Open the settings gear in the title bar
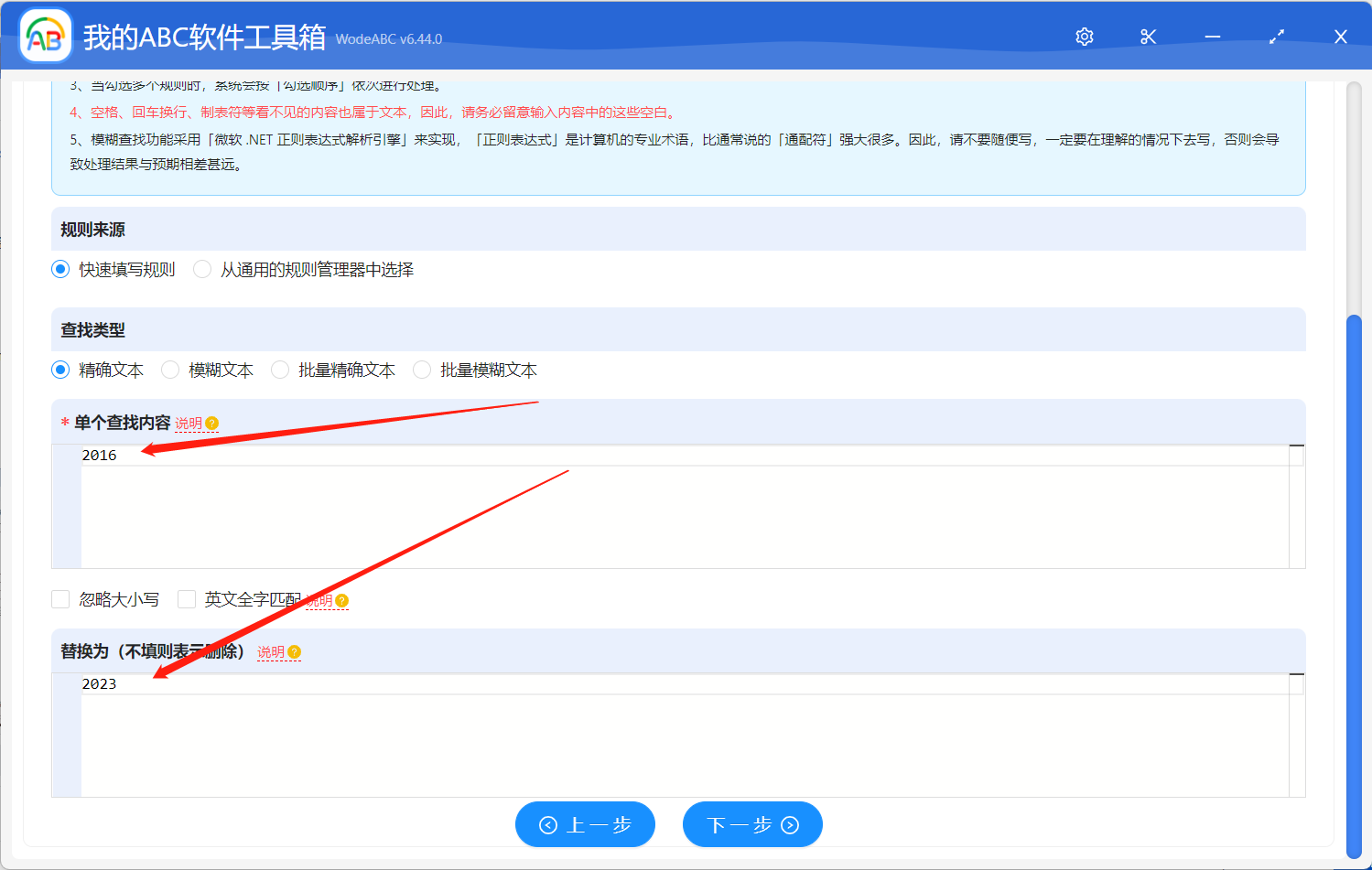This screenshot has height=870, width=1372. [x=1084, y=37]
